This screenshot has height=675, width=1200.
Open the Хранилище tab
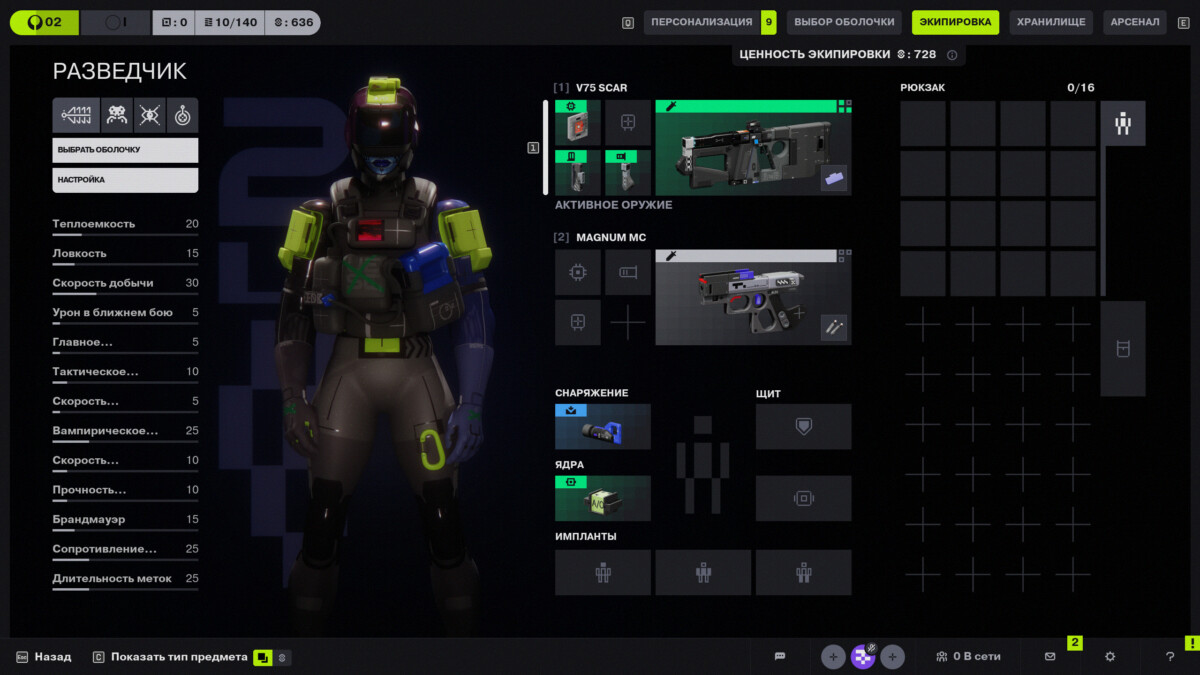click(1051, 22)
